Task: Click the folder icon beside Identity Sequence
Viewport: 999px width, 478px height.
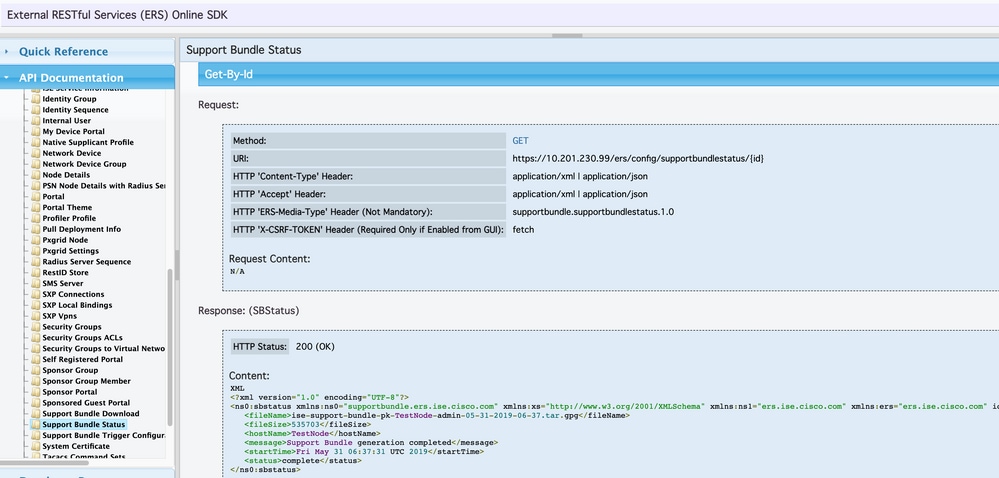Action: (36, 110)
